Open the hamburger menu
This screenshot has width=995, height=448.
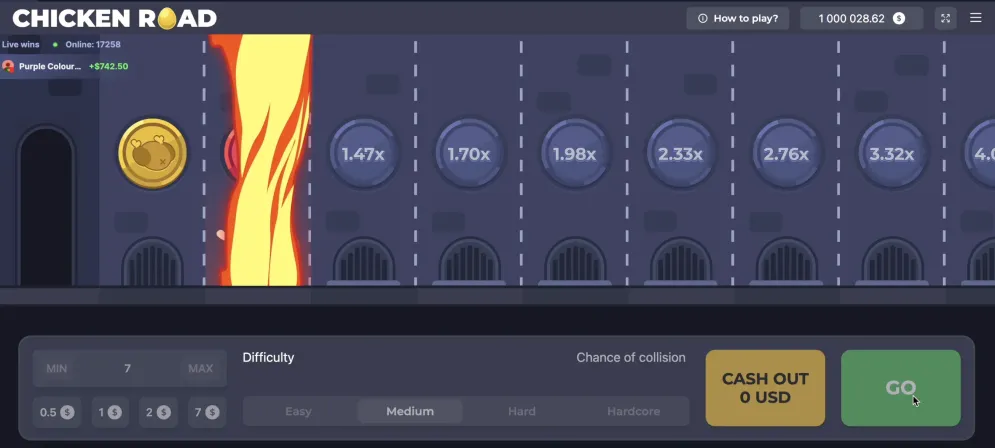[x=976, y=18]
